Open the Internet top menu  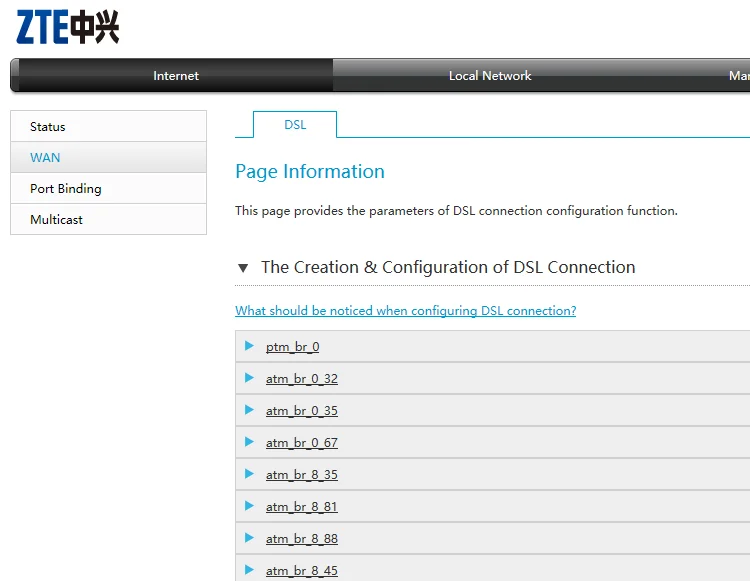tap(176, 76)
